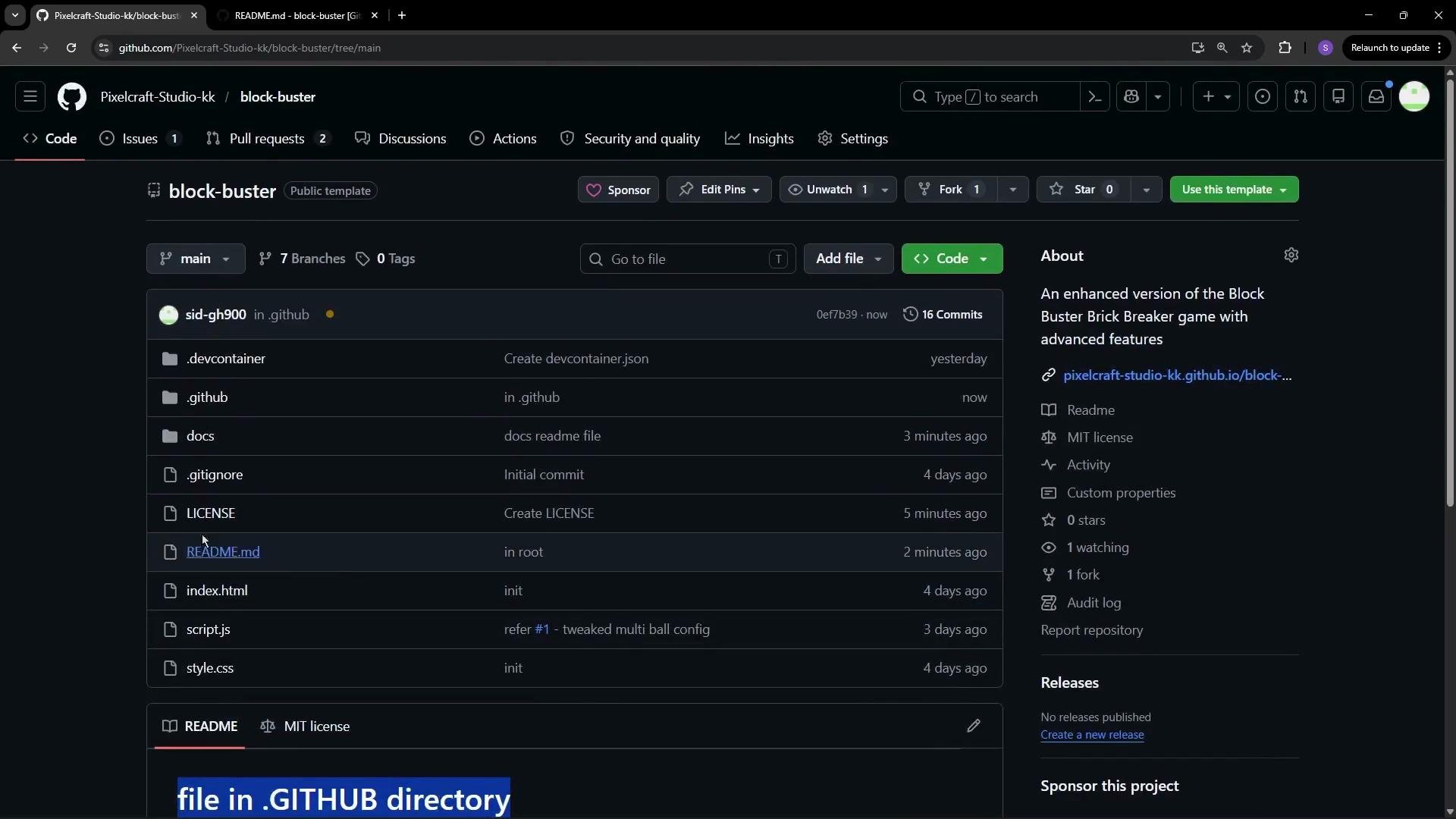This screenshot has height=819, width=1456.
Task: Open the LICENSE file
Action: (x=211, y=513)
